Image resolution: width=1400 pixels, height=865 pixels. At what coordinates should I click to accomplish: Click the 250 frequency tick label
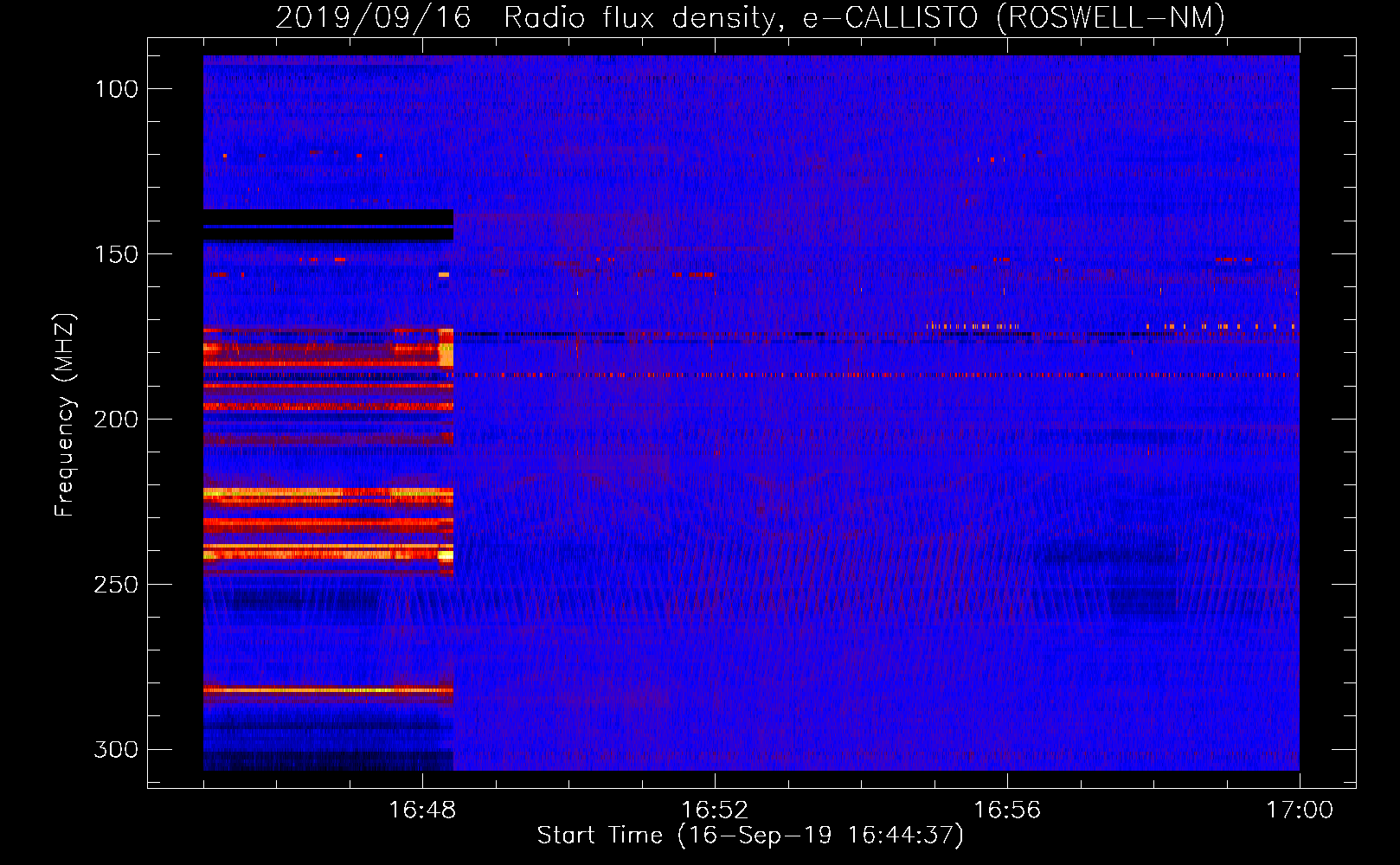116,585
